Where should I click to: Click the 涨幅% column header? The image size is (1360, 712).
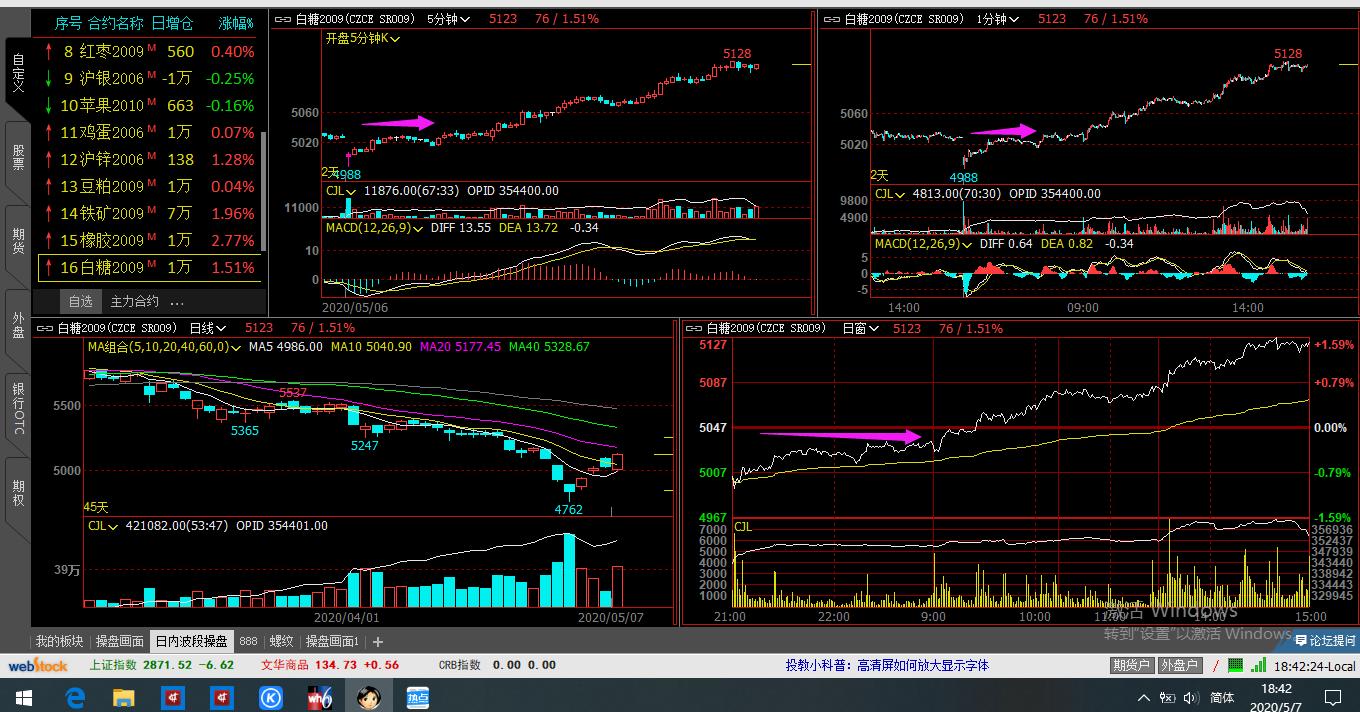pyautogui.click(x=236, y=22)
